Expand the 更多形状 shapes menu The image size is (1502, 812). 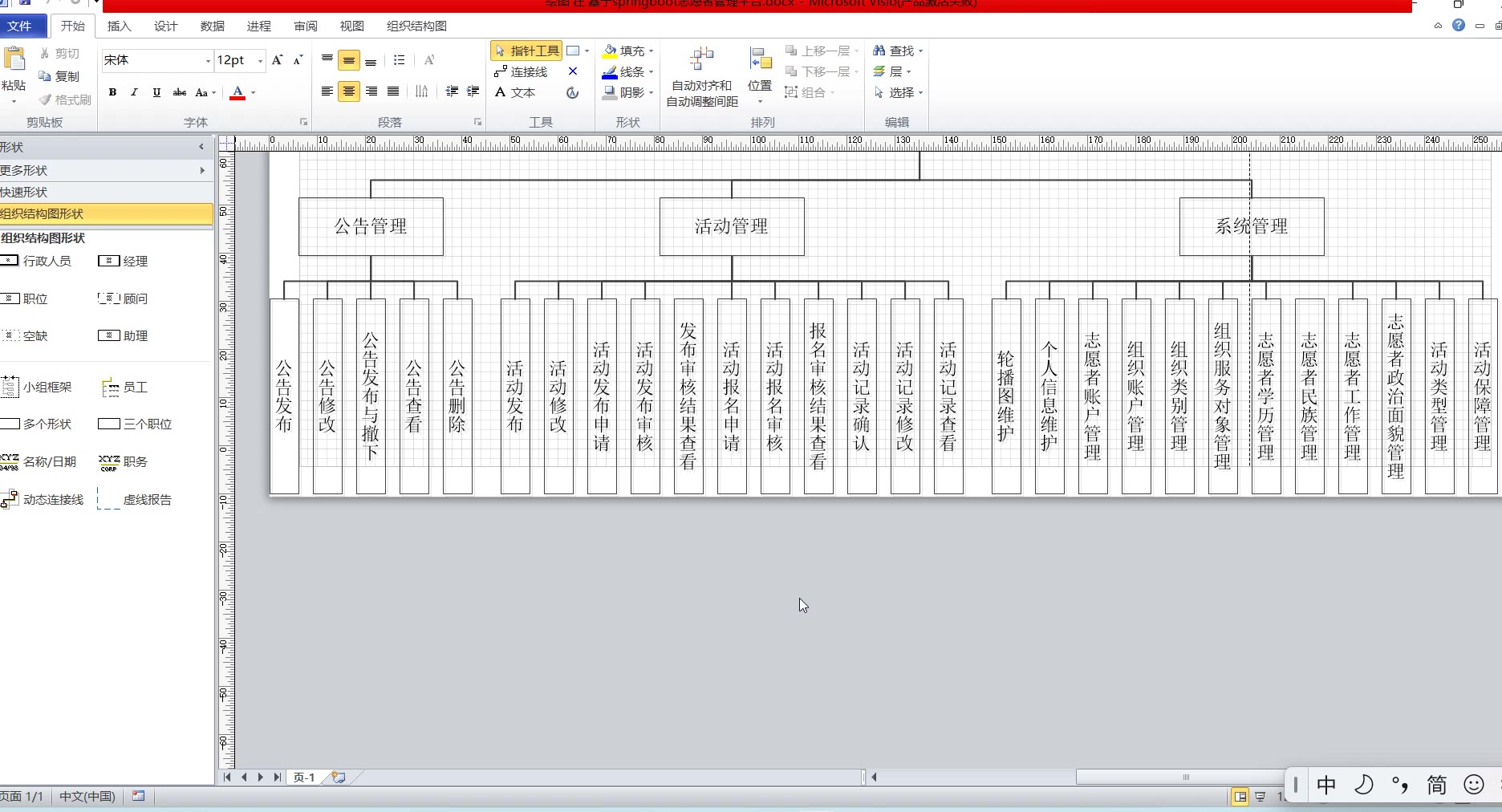coord(104,170)
